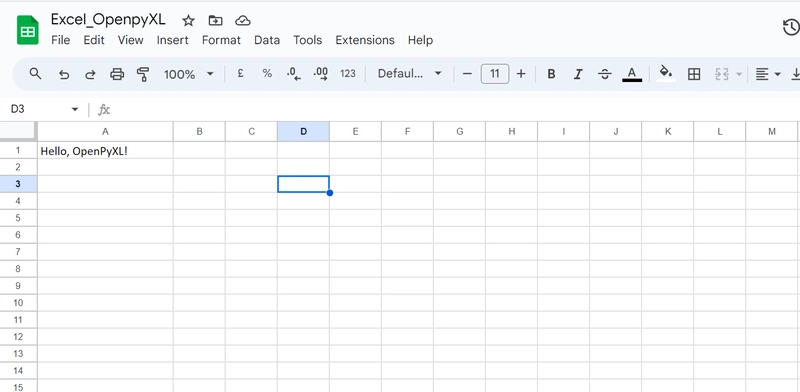This screenshot has width=800, height=392.
Task: Open the Edit menu
Action: (x=94, y=40)
